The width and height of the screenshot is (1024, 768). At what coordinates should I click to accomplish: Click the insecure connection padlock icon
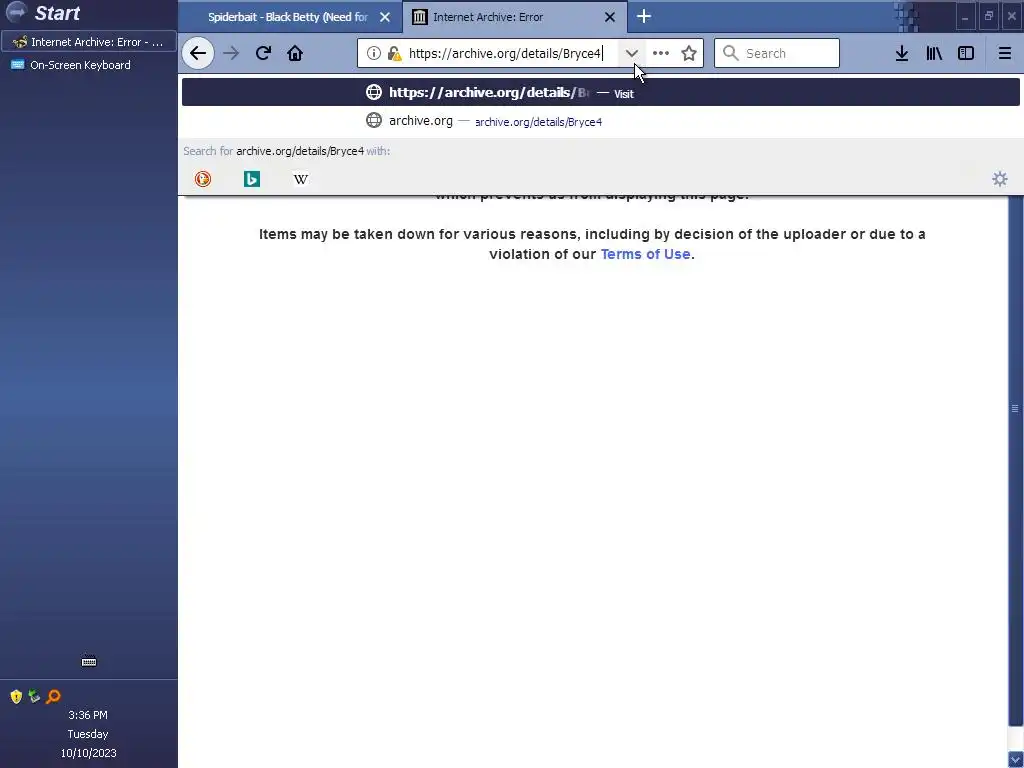(394, 54)
